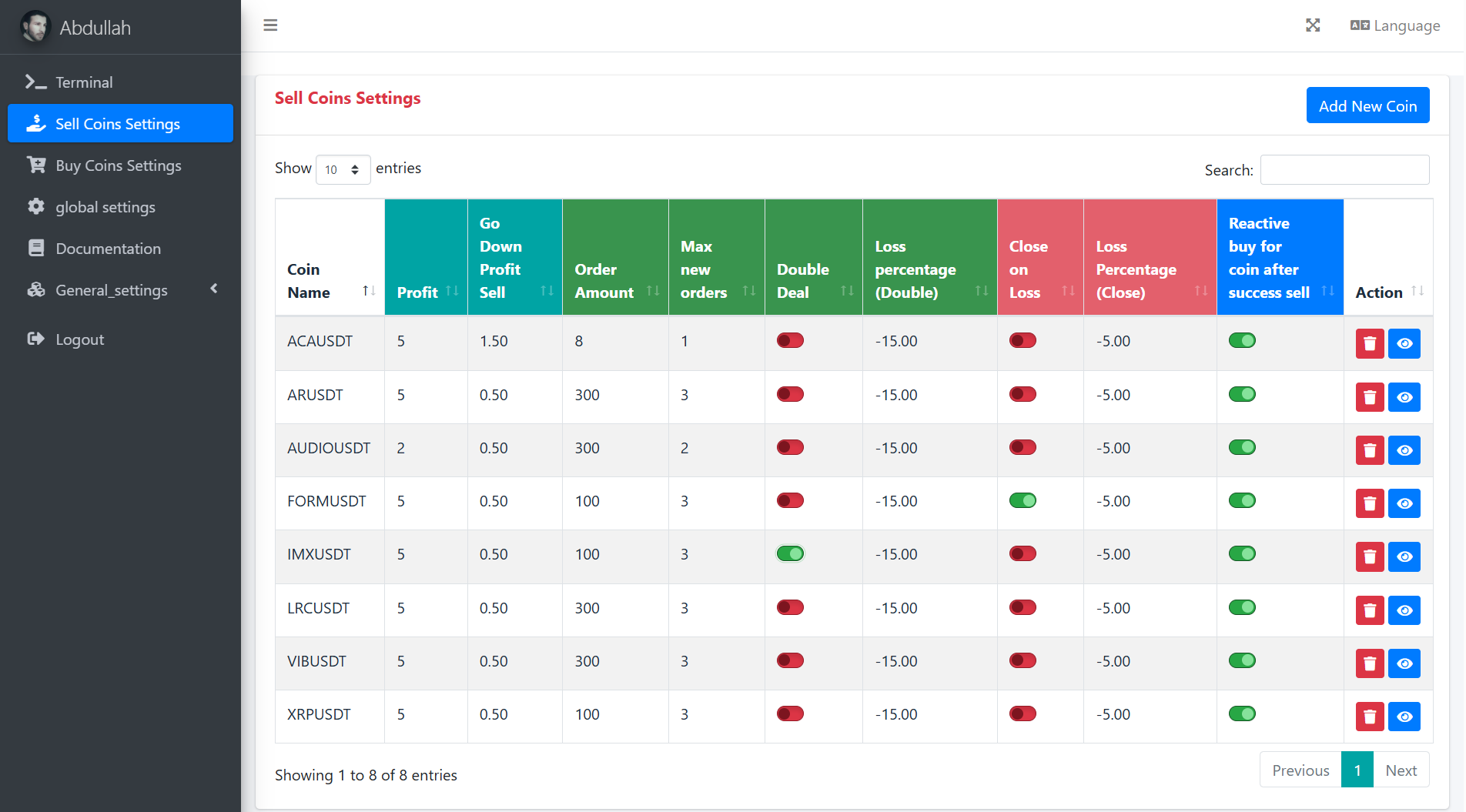Click the trash icon for FORMUSDT

1369,503
